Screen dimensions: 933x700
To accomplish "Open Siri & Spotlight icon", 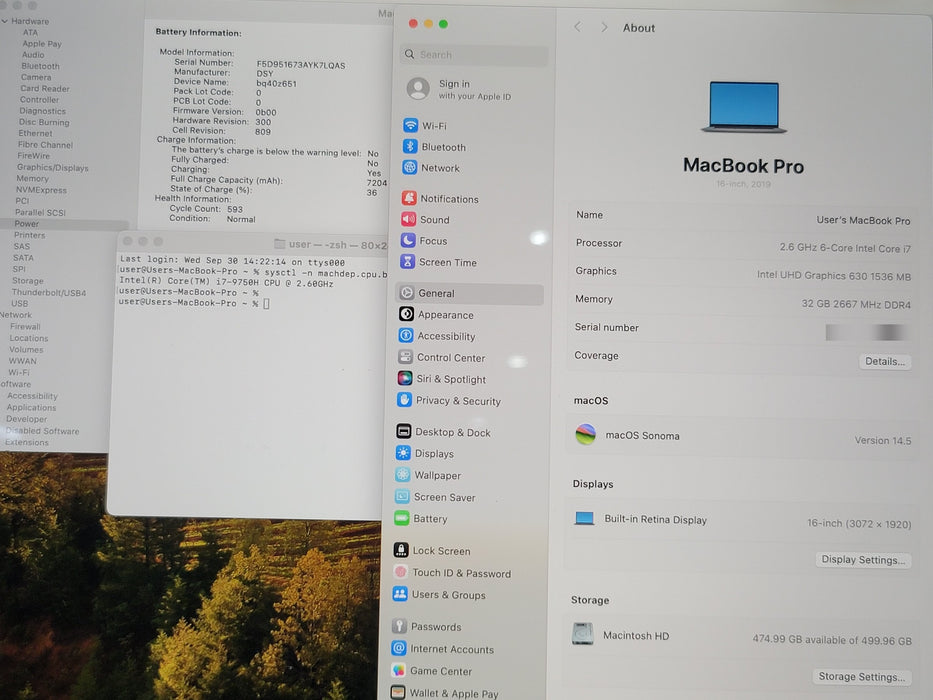I will [405, 379].
